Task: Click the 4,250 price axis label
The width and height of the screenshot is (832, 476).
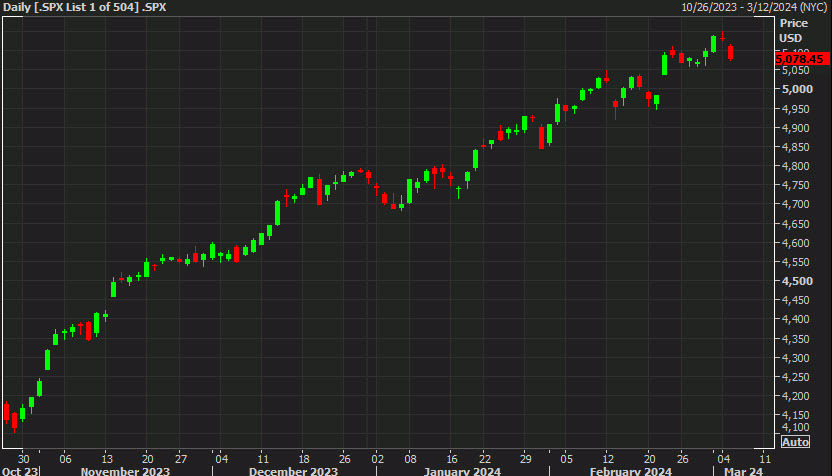Action: tap(795, 377)
